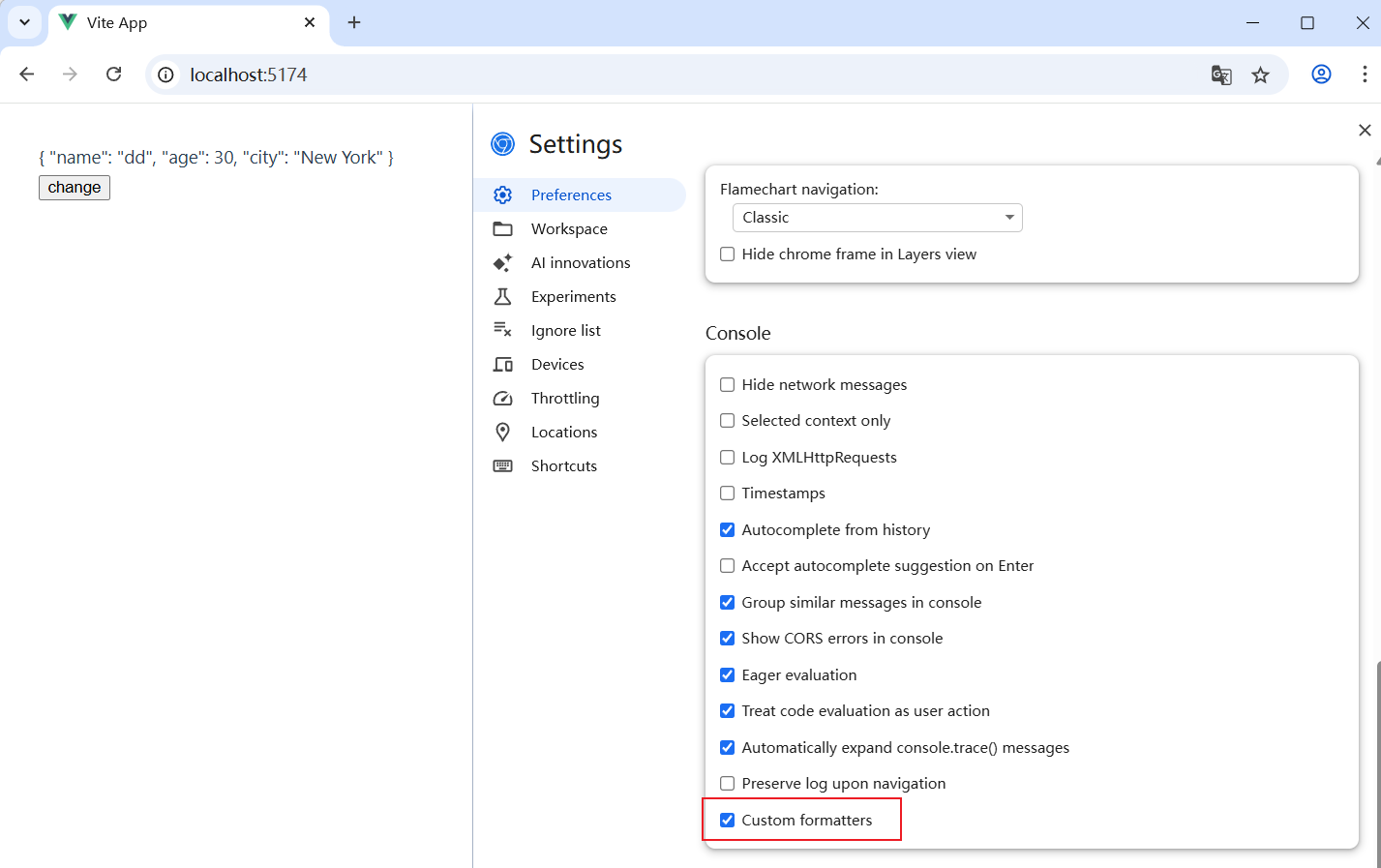Click the site information icon

coord(166,75)
